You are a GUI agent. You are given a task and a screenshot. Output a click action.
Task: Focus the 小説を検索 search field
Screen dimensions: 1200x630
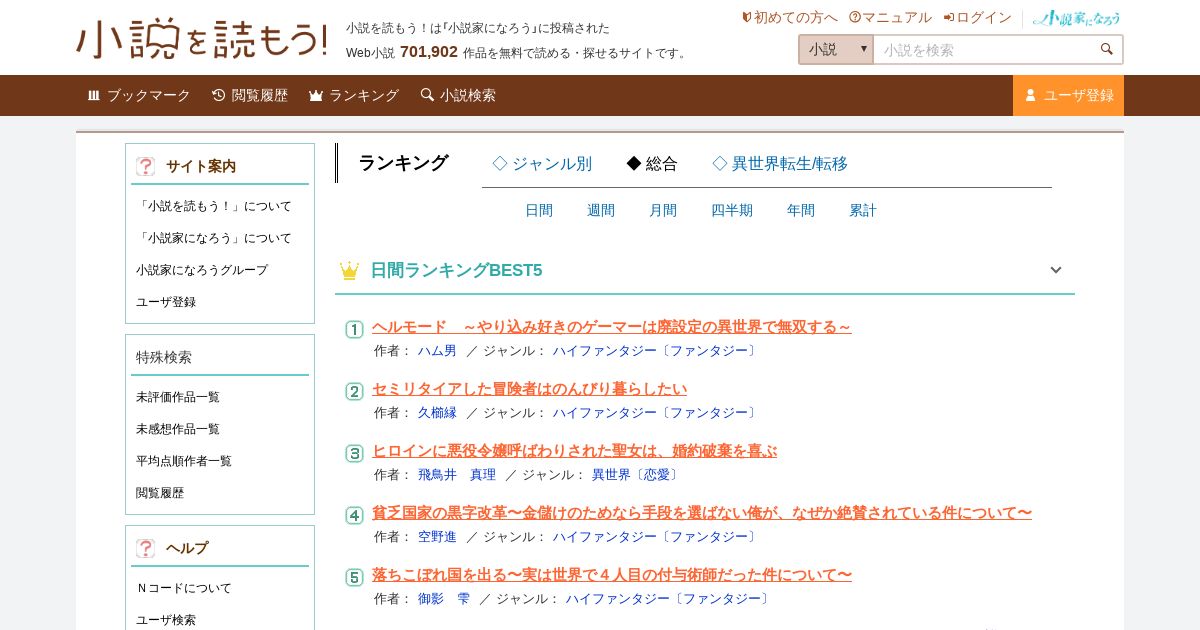[x=984, y=49]
